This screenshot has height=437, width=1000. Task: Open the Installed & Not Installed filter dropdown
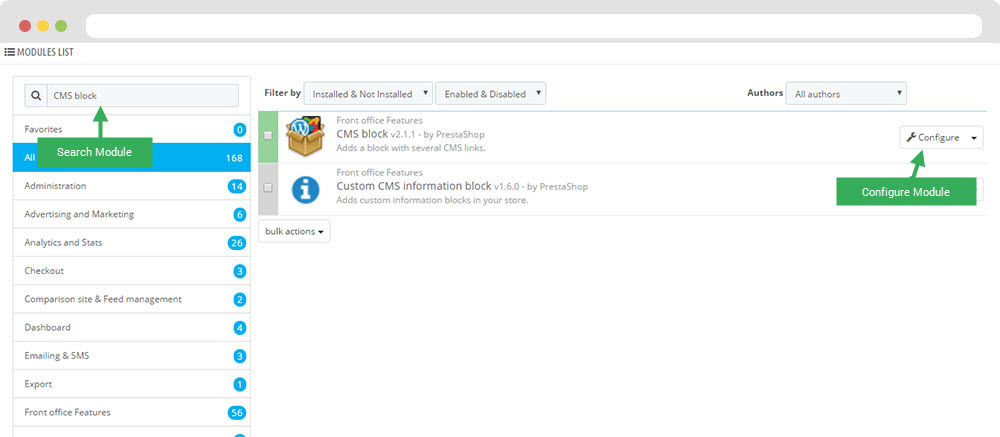[x=368, y=94]
